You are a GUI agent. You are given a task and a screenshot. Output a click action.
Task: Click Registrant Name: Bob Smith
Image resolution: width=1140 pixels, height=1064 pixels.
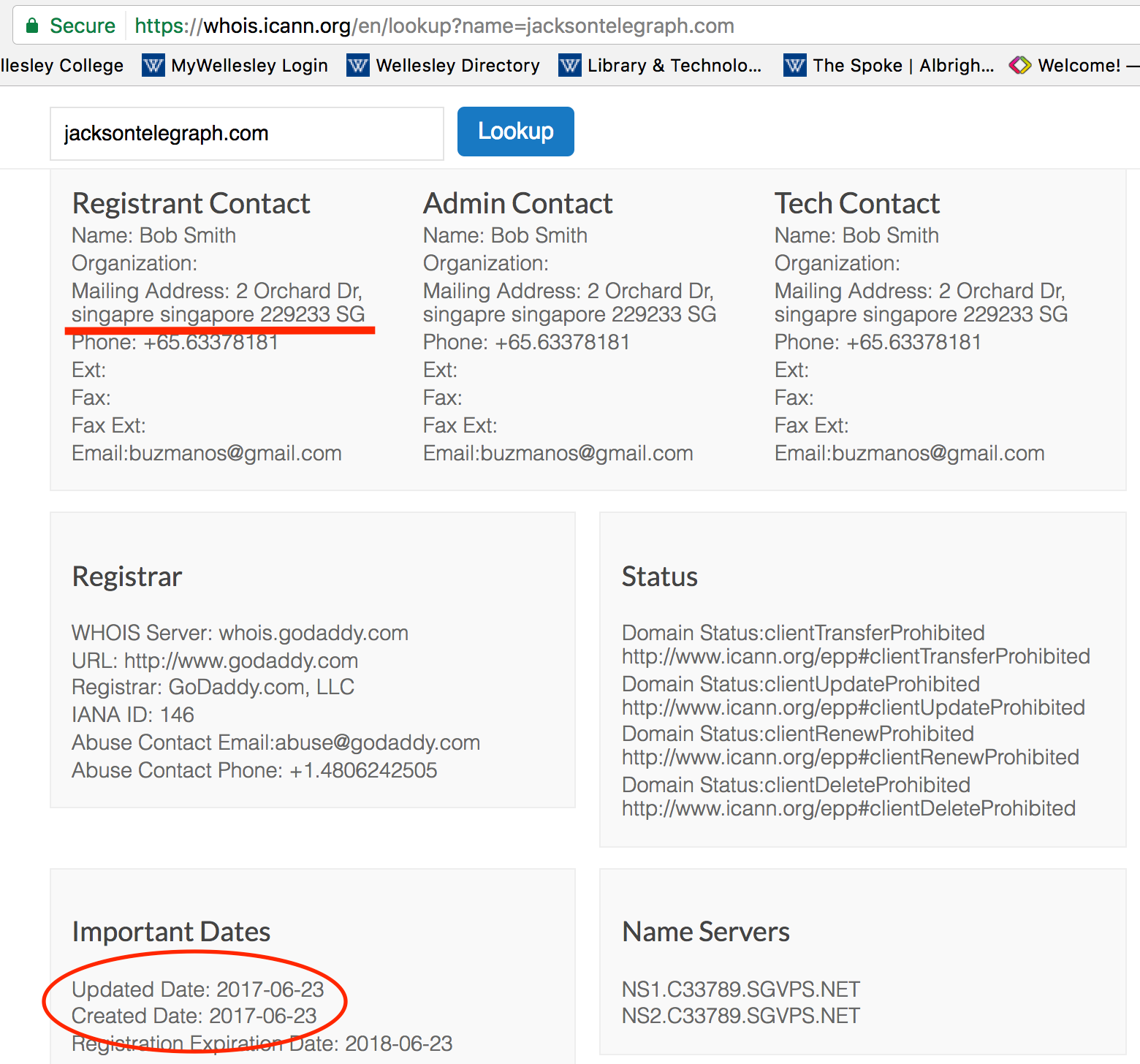point(153,235)
